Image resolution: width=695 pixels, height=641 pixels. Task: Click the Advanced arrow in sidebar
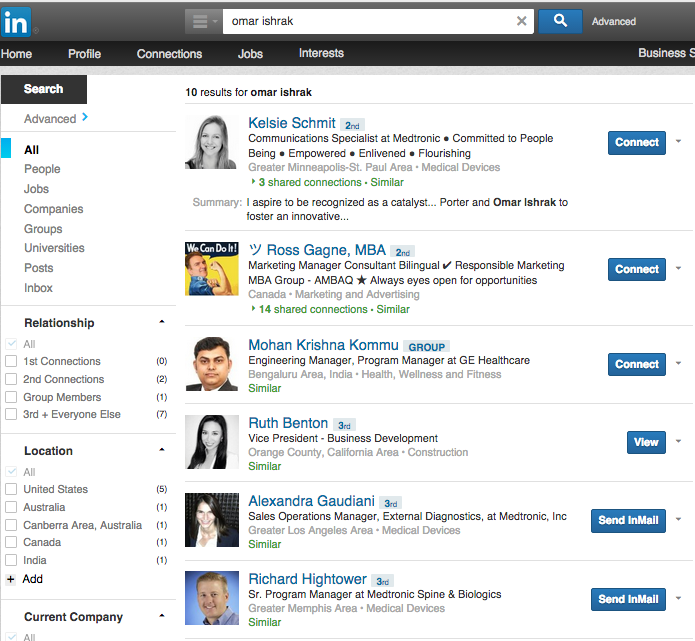click(85, 117)
